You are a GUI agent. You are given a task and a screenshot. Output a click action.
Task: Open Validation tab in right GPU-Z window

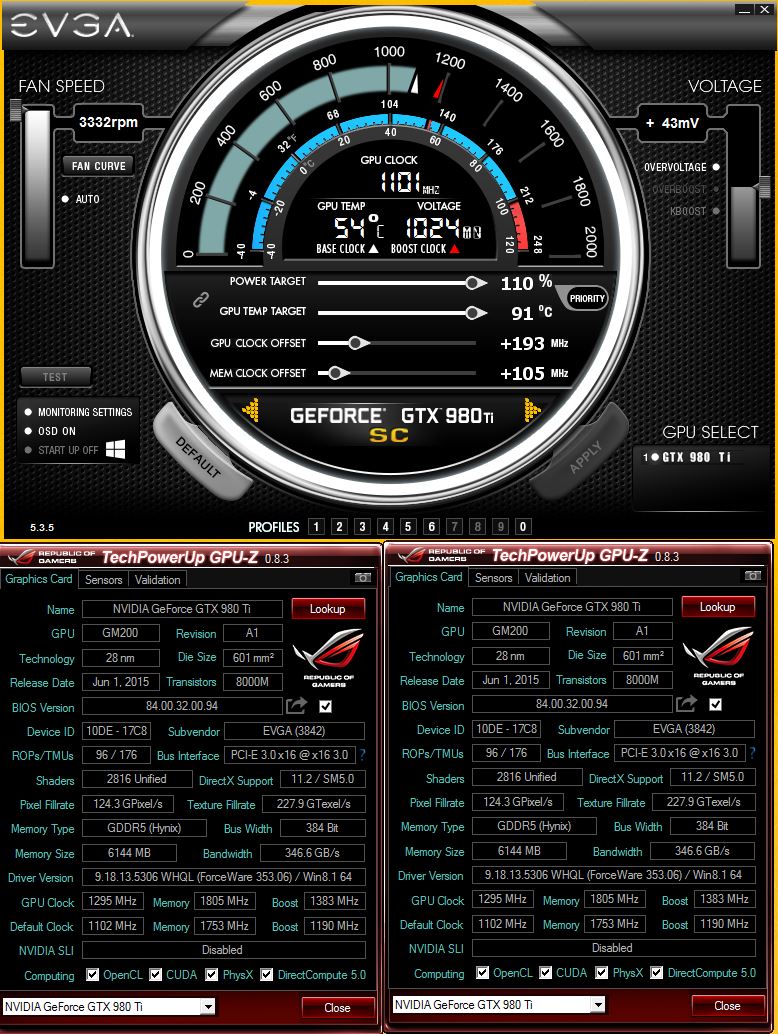tap(547, 578)
